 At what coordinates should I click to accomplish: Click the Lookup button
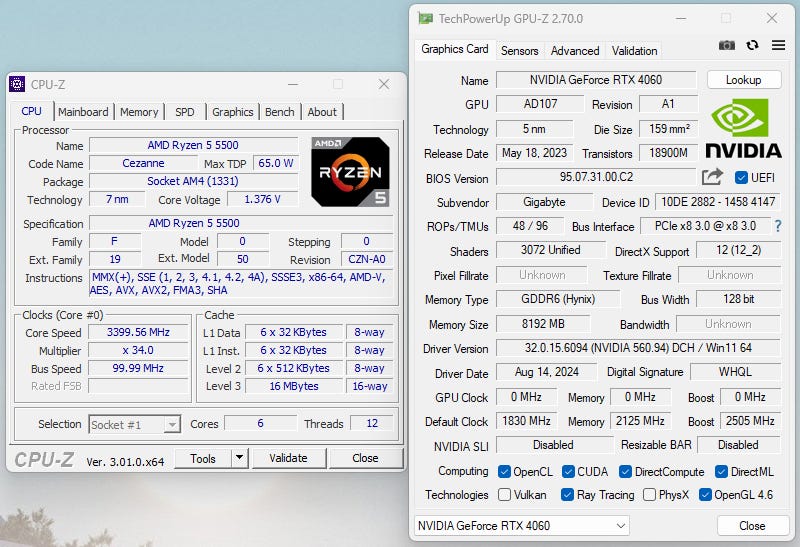[x=743, y=80]
